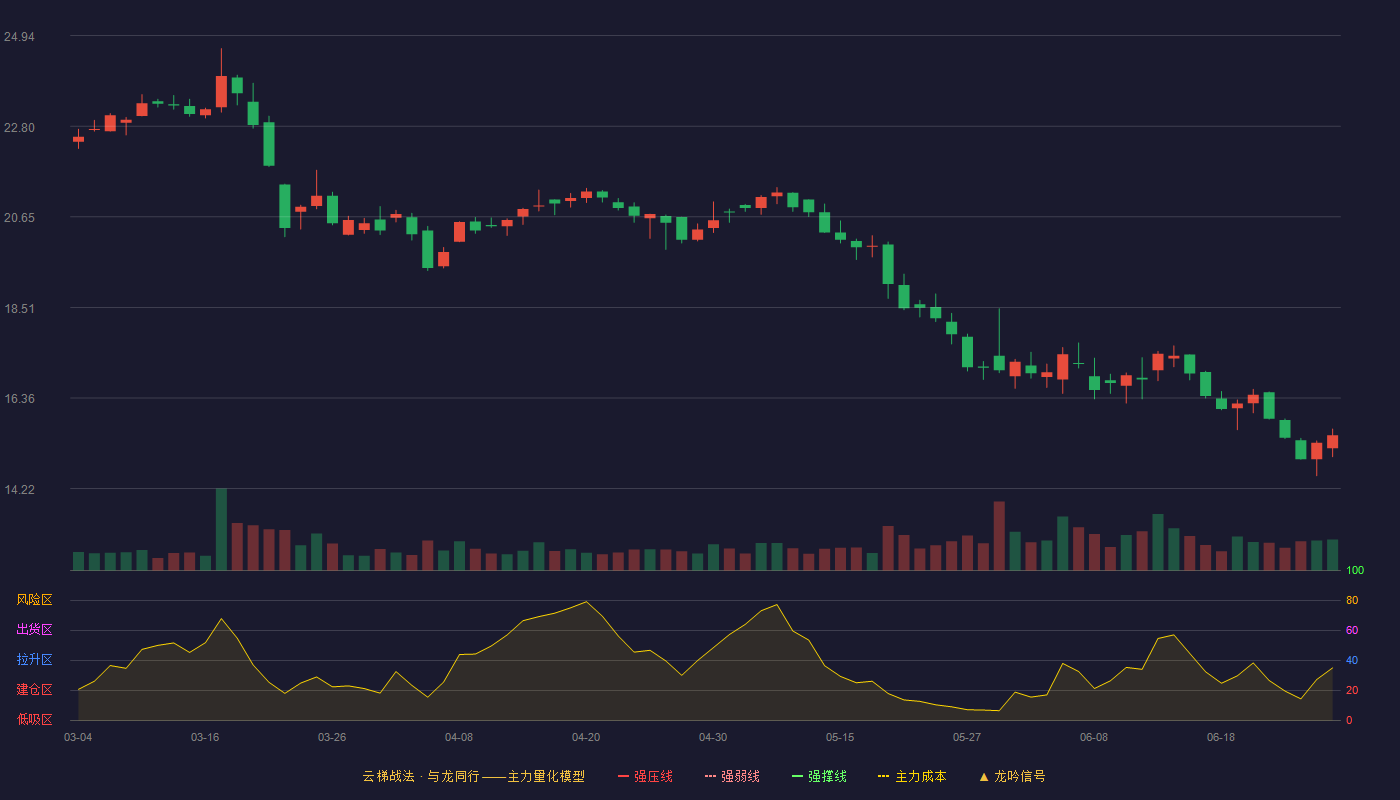The image size is (1400, 800).
Task: Click the green line icon beside 强撑线
Action: pyautogui.click(x=798, y=776)
